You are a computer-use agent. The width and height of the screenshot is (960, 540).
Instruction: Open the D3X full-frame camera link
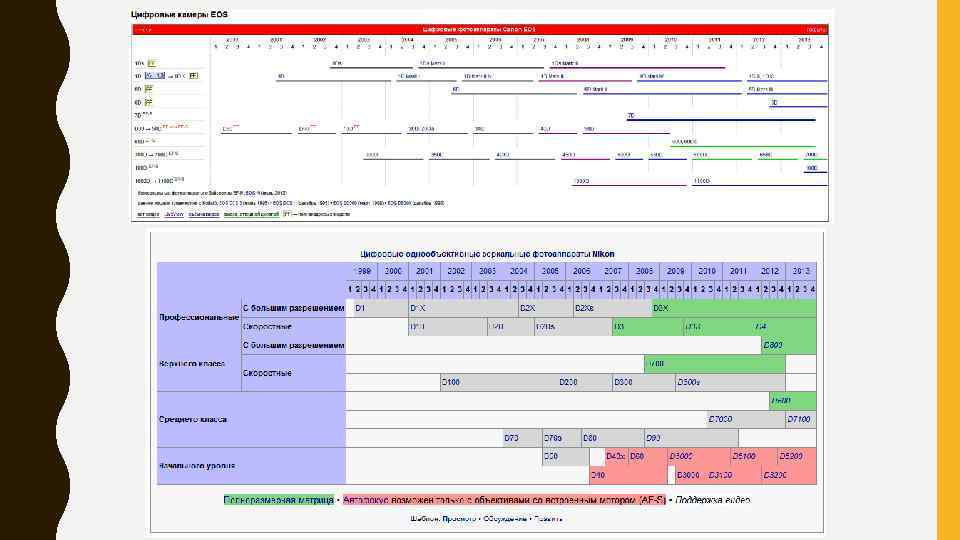point(661,308)
